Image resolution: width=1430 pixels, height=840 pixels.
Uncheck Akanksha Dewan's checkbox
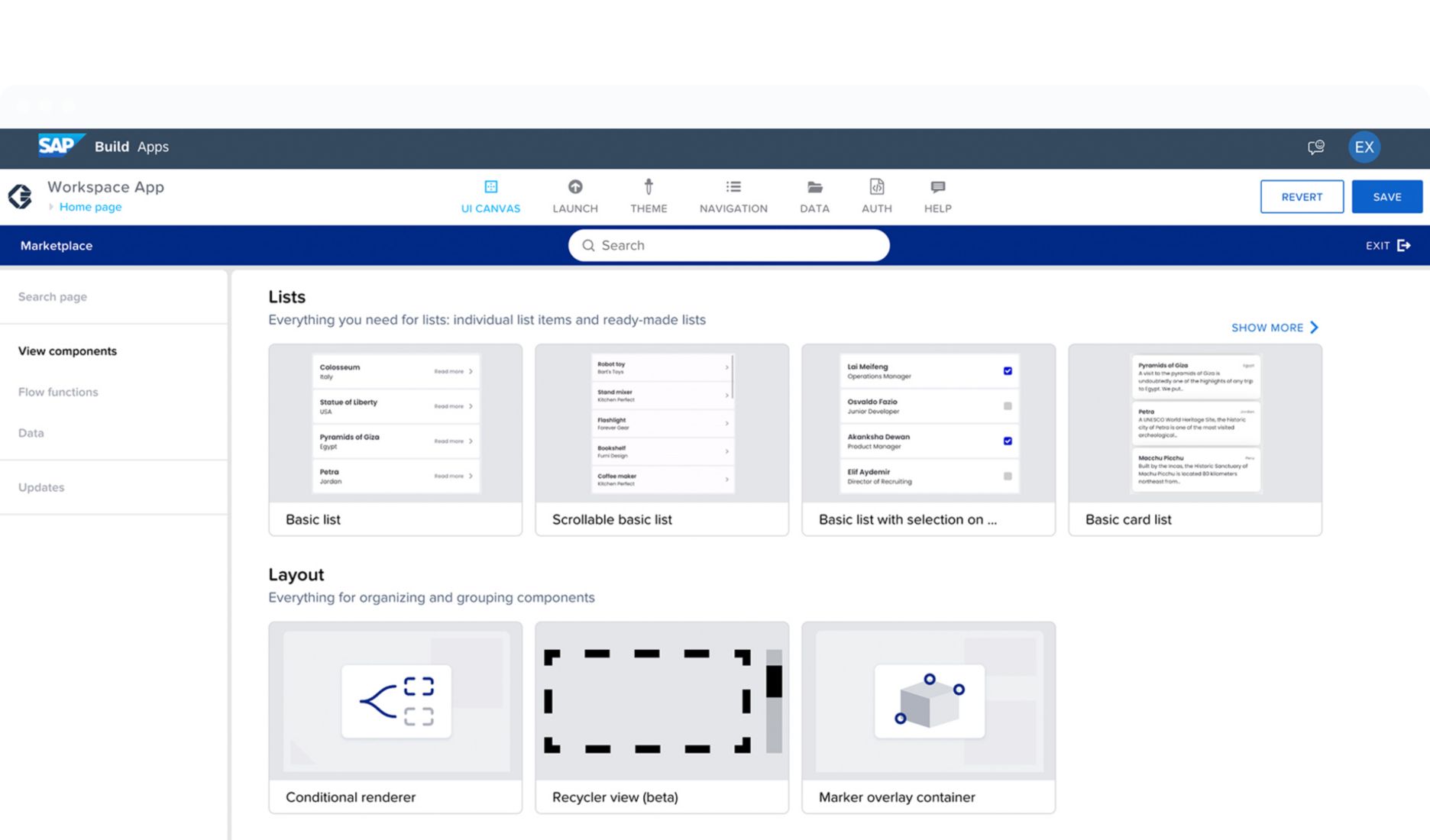coord(1008,441)
